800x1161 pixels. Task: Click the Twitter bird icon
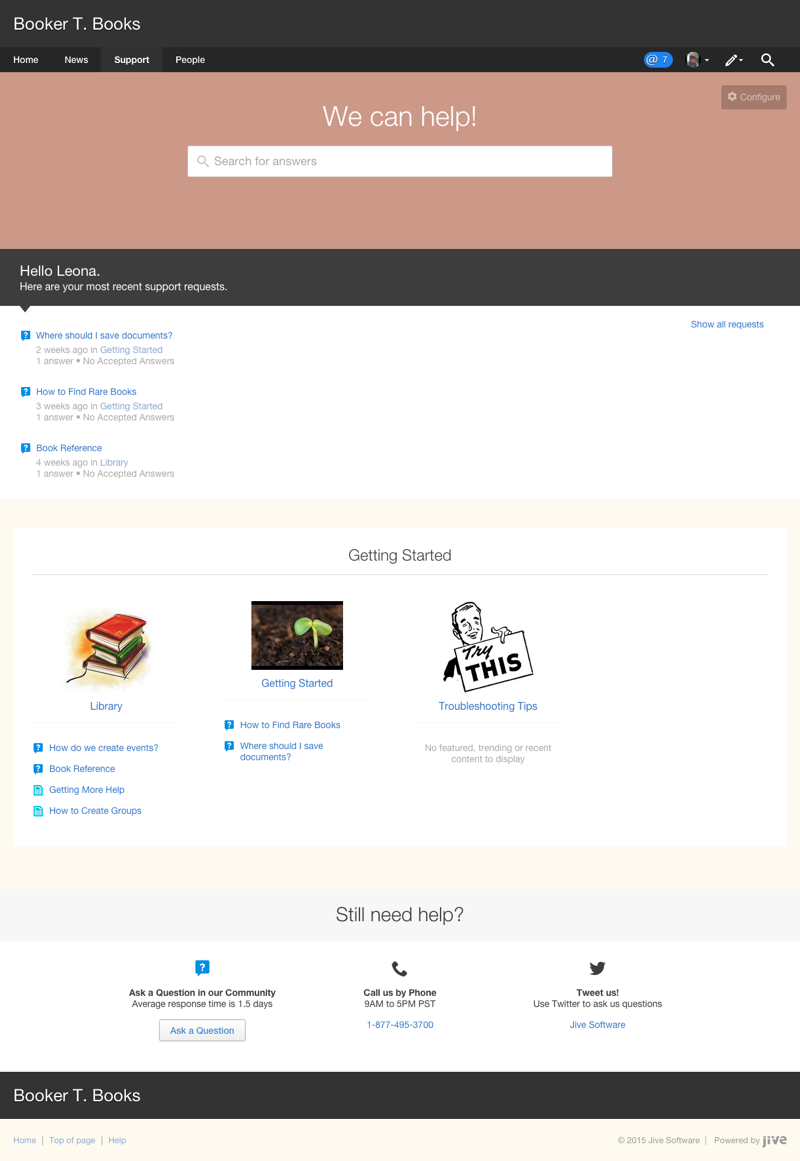[x=597, y=968]
